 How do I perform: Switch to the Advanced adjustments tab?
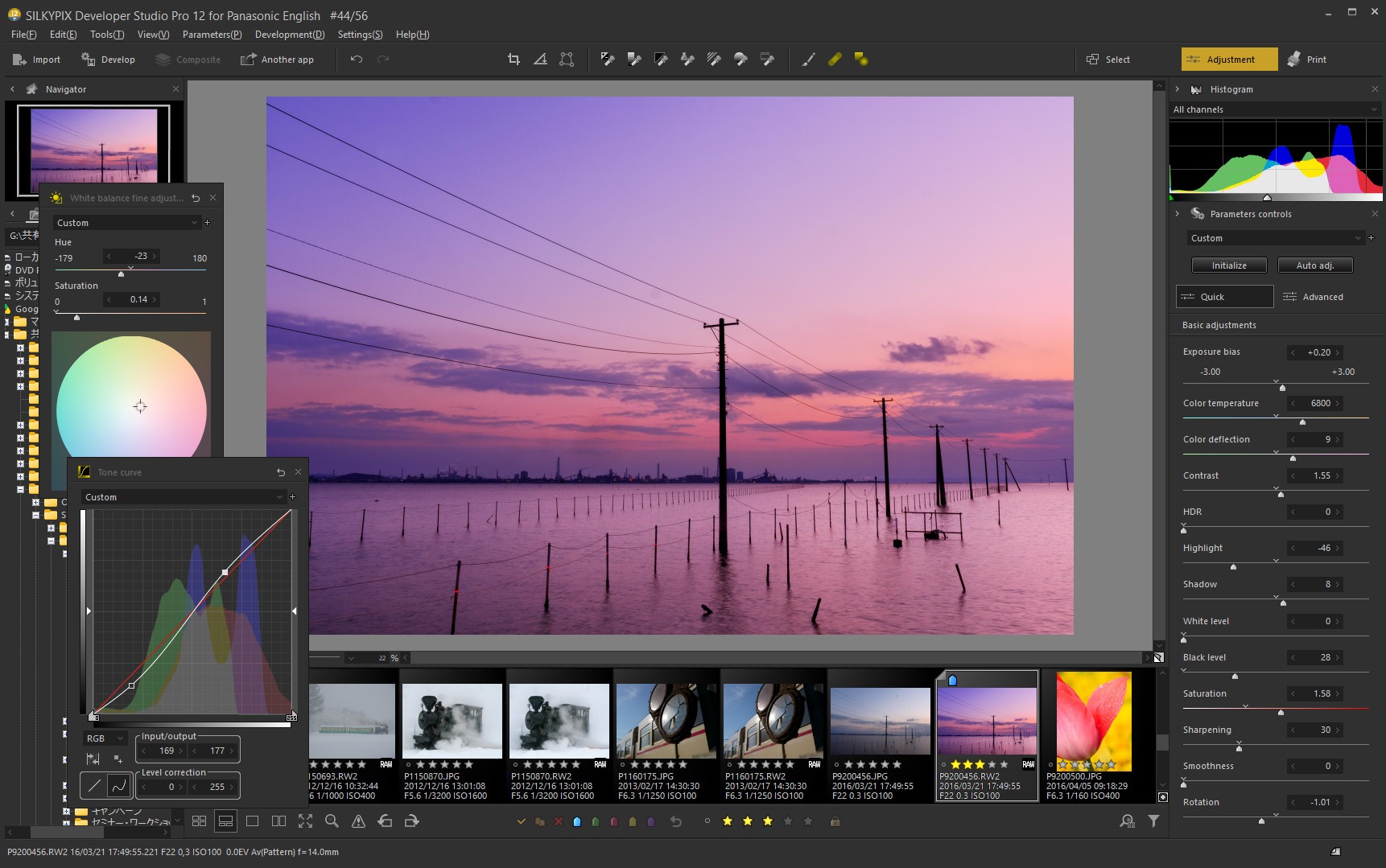point(1313,297)
